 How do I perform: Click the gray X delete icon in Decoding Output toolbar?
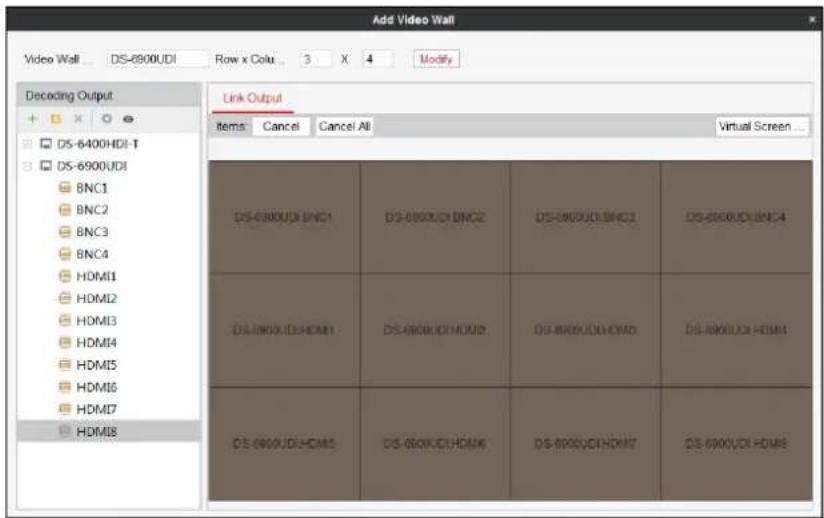tap(78, 119)
